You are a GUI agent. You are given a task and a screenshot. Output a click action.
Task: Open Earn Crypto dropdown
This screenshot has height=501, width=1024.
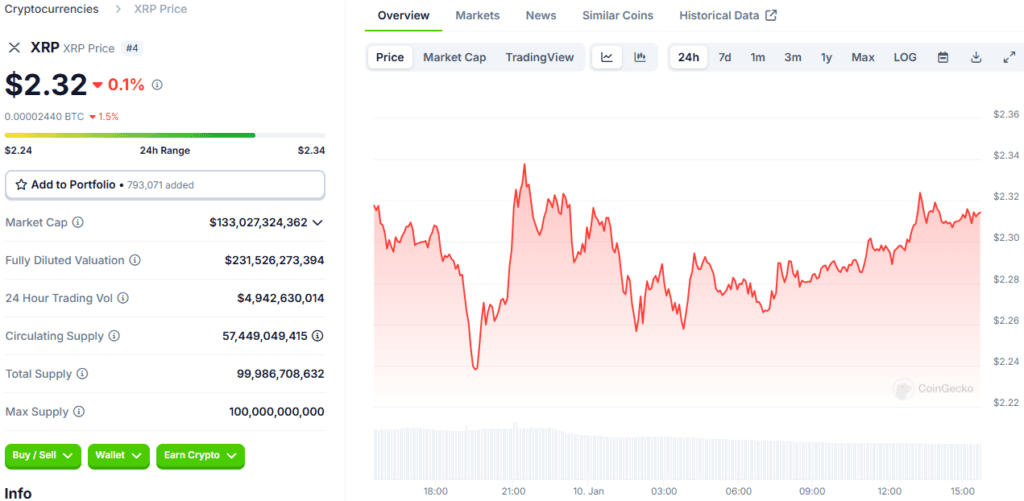tap(200, 456)
